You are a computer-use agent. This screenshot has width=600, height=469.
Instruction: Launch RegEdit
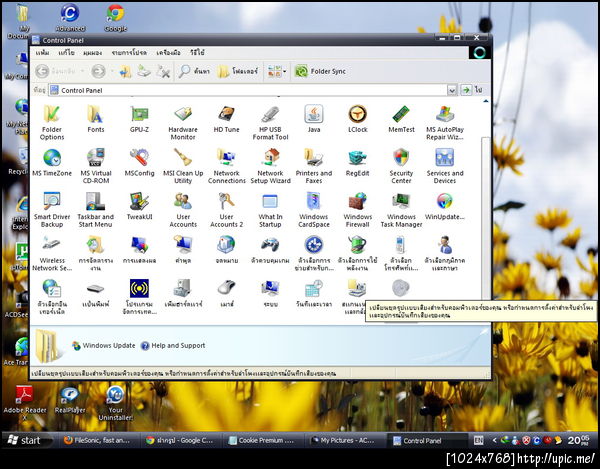pos(357,163)
